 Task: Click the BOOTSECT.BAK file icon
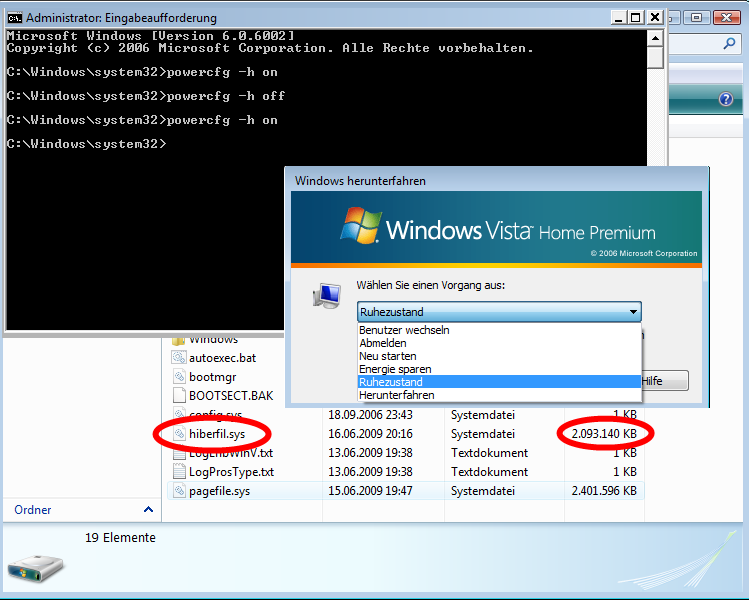(x=179, y=396)
